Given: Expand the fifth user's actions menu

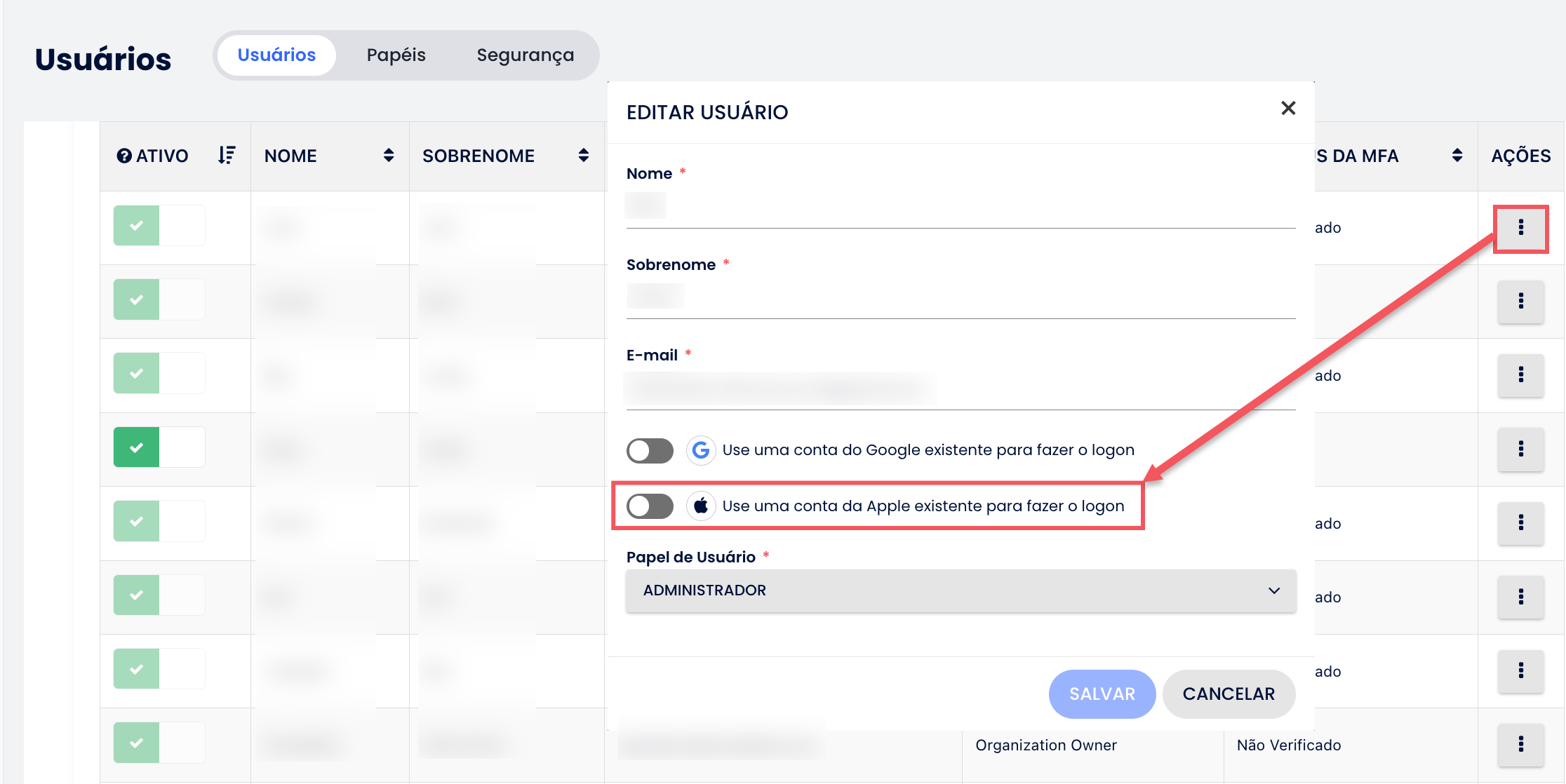Looking at the screenshot, I should pos(1520,523).
